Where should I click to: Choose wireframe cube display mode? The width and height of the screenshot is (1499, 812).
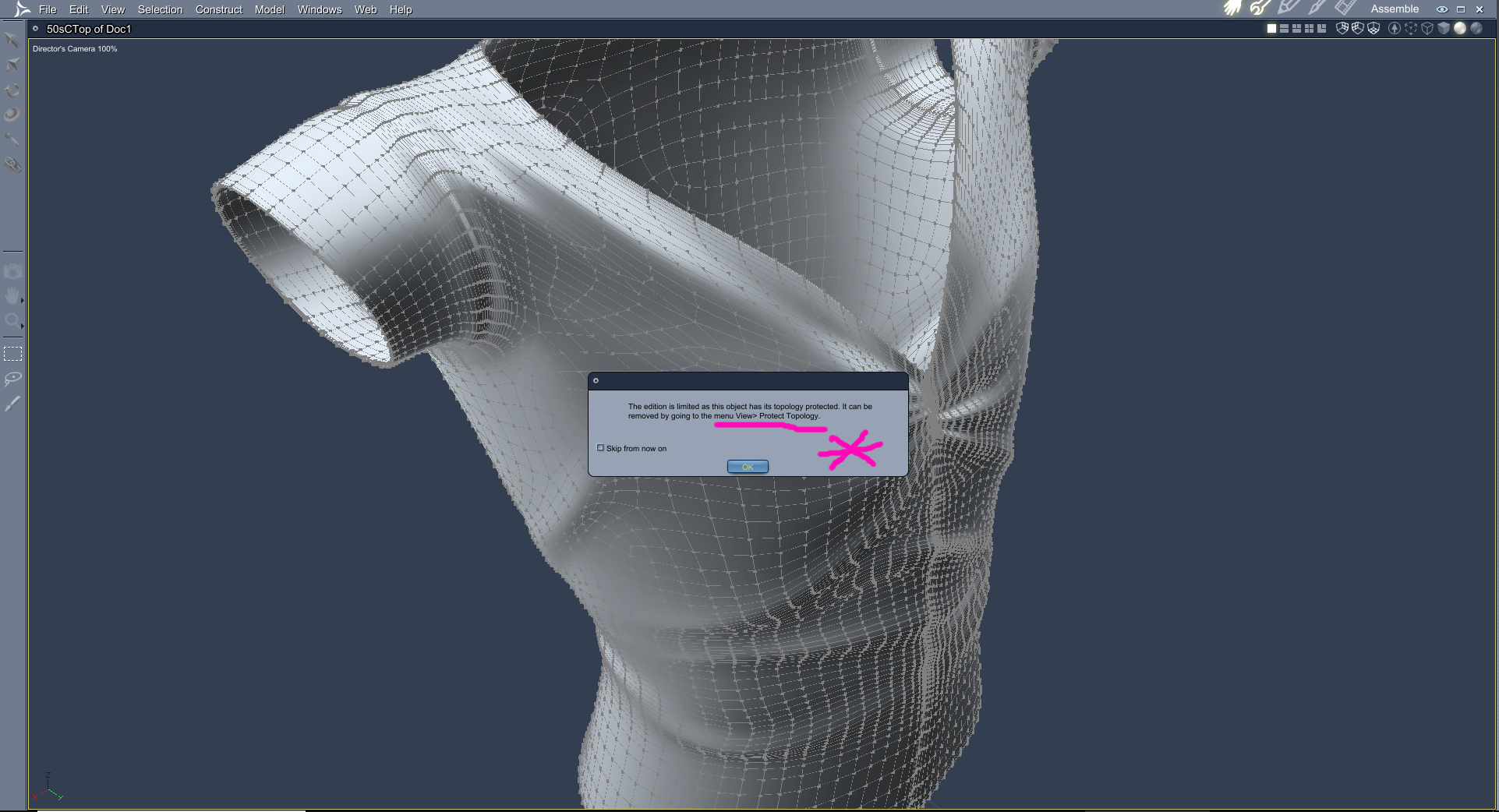[1427, 28]
